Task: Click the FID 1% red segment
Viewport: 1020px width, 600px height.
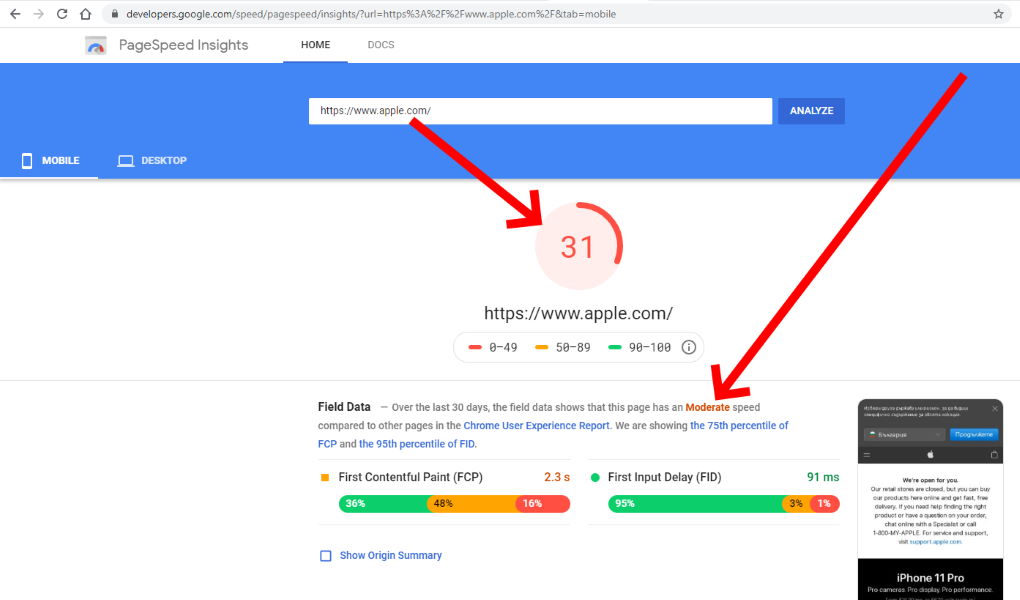Action: coord(825,504)
